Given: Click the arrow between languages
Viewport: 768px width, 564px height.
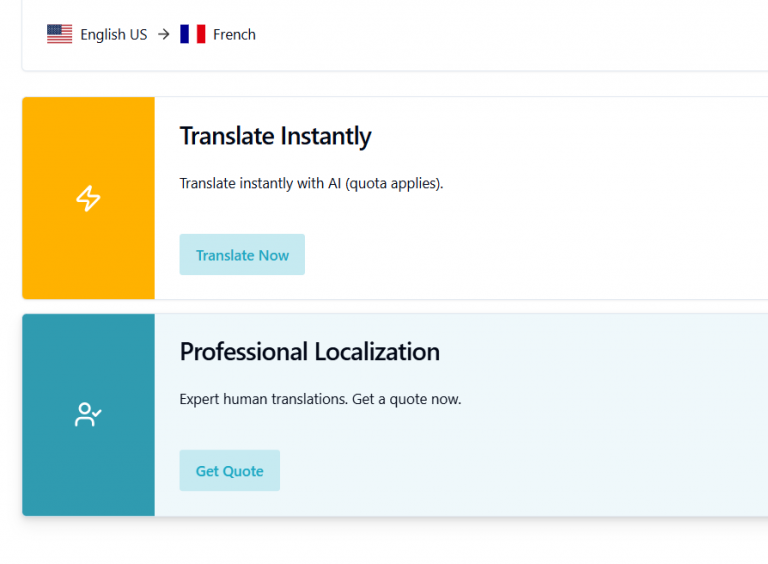Looking at the screenshot, I should coord(164,34).
